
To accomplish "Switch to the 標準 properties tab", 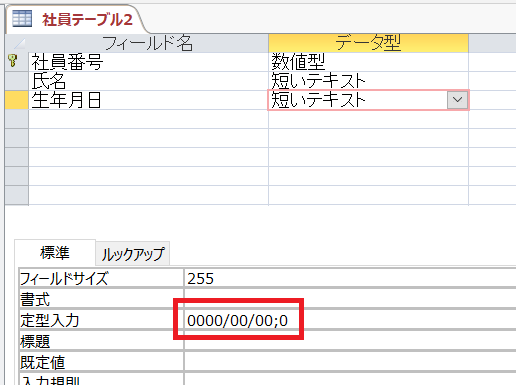I will pyautogui.click(x=55, y=253).
